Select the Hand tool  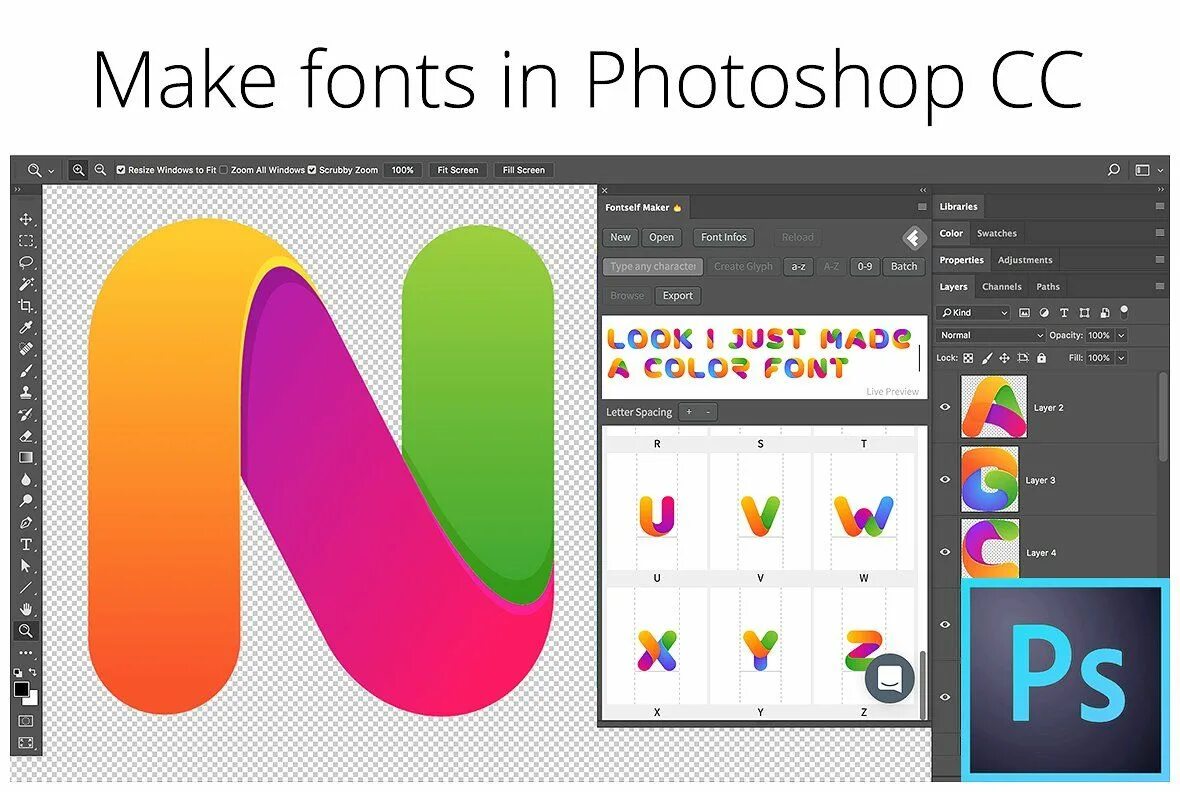click(x=26, y=609)
